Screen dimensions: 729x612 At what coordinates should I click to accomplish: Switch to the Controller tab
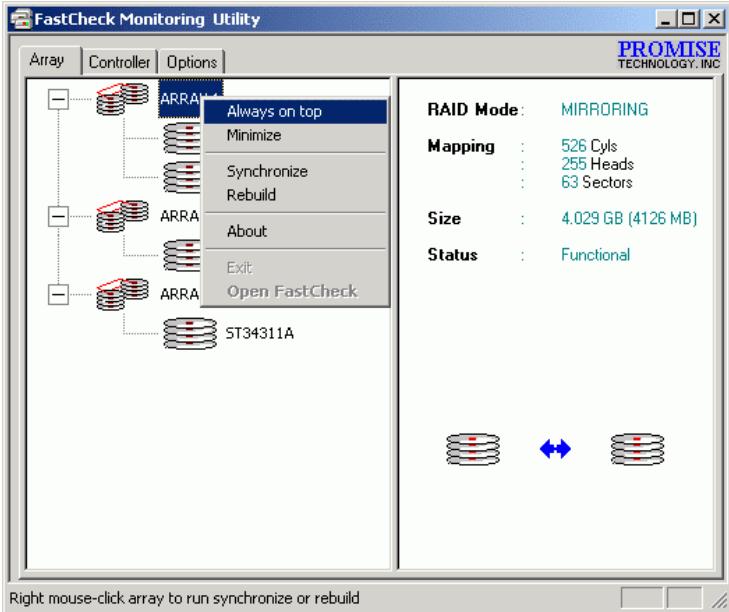point(119,62)
